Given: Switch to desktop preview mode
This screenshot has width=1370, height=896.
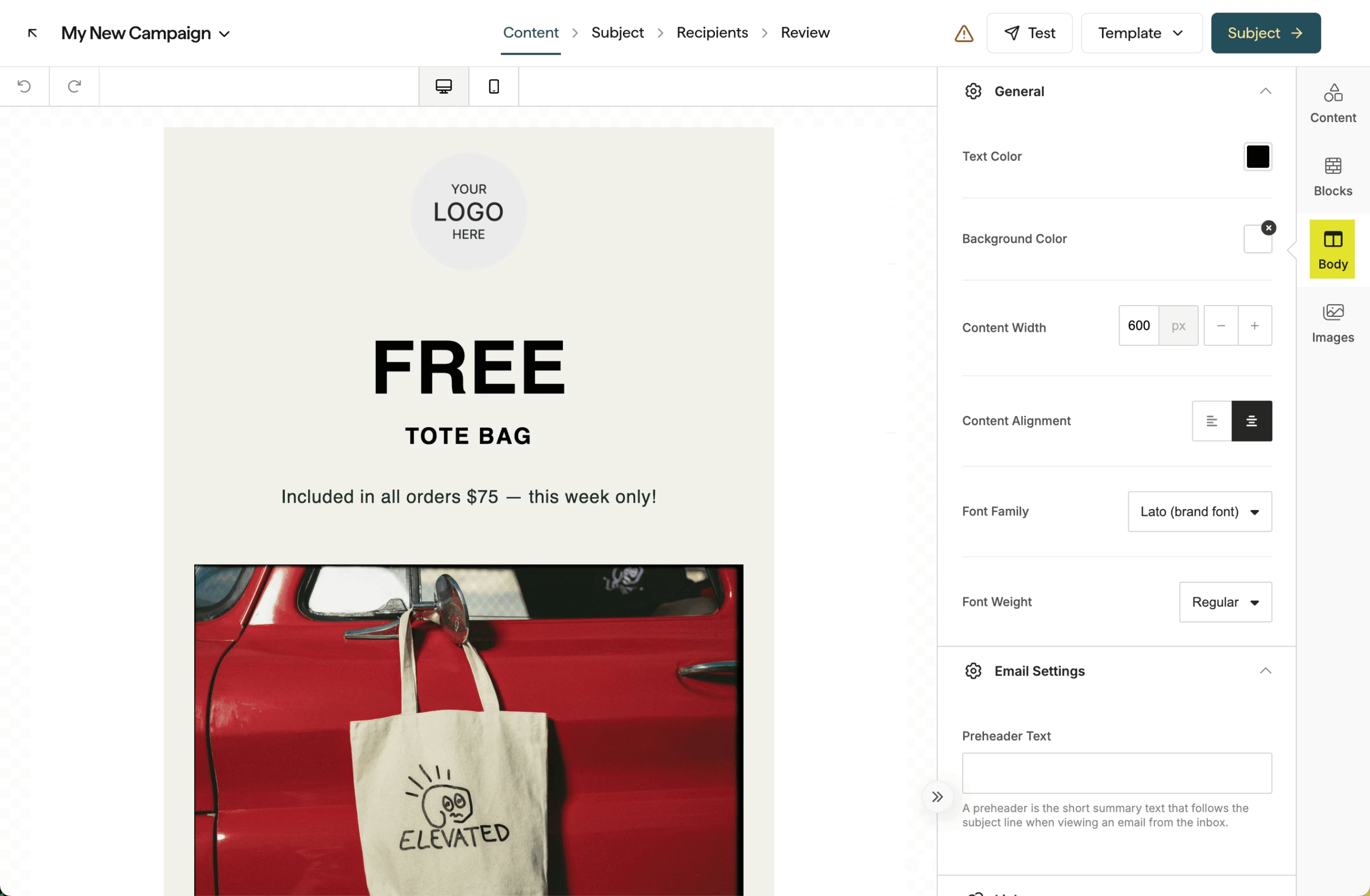Looking at the screenshot, I should click(443, 86).
